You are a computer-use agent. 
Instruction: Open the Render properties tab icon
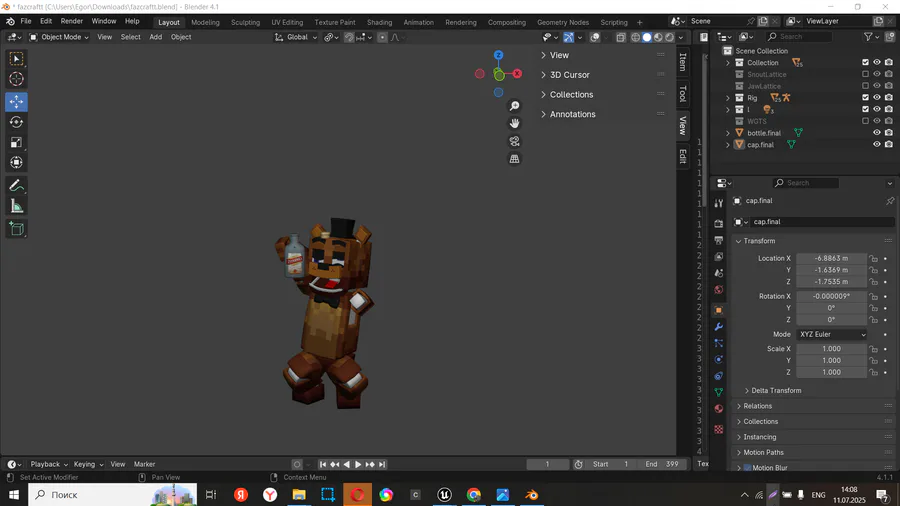[719, 223]
